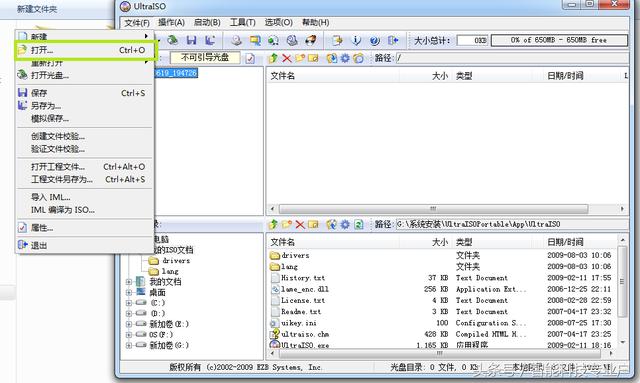Expand the 新加卷(E:) drive node
The image size is (640, 383).
coord(129,324)
